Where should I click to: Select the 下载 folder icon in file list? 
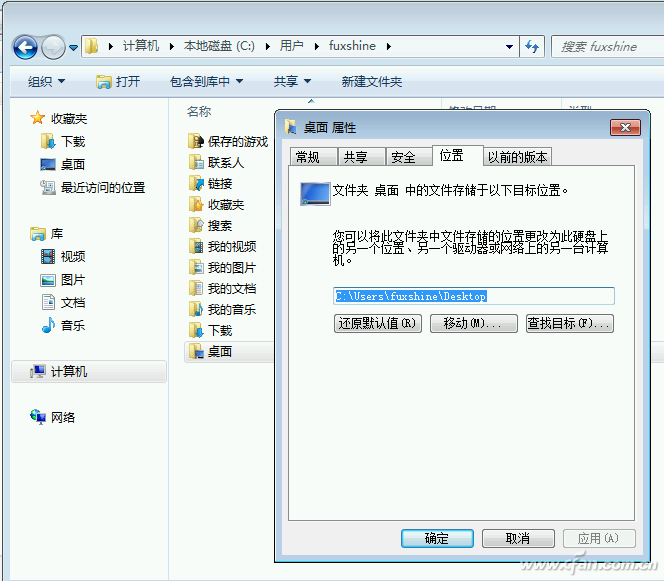[x=196, y=330]
